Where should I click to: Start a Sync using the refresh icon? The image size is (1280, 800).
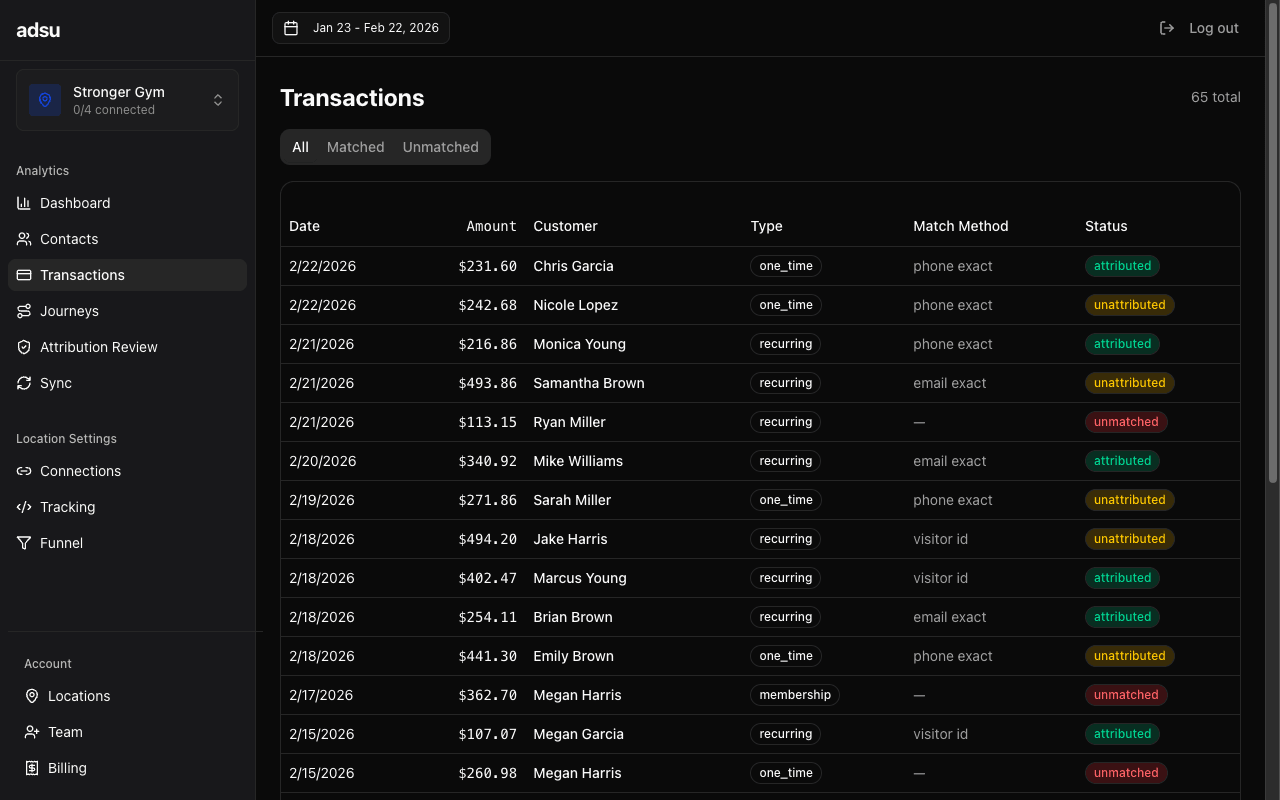tap(24, 383)
